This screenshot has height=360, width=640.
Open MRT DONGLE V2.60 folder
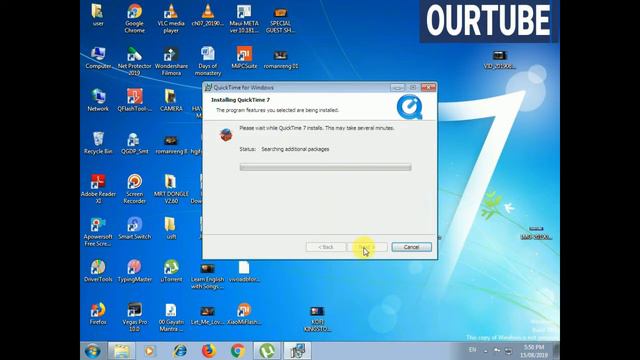click(171, 189)
